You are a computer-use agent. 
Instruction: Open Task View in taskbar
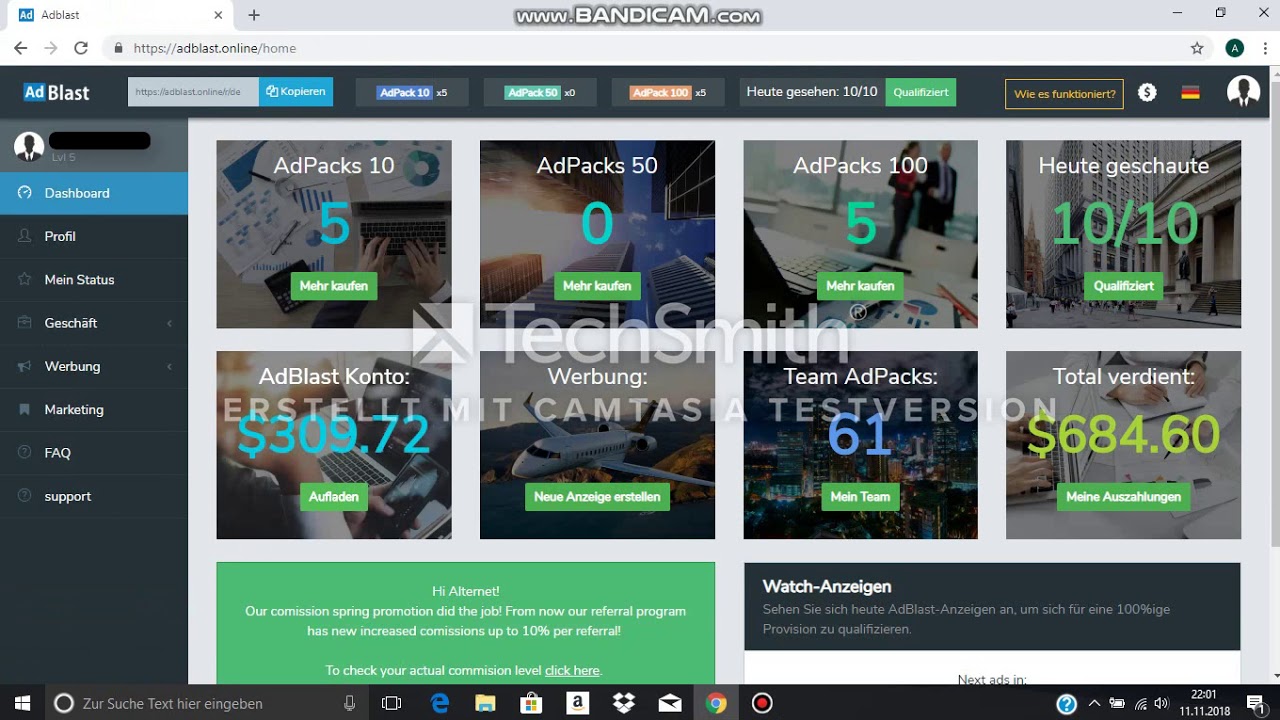(x=391, y=703)
